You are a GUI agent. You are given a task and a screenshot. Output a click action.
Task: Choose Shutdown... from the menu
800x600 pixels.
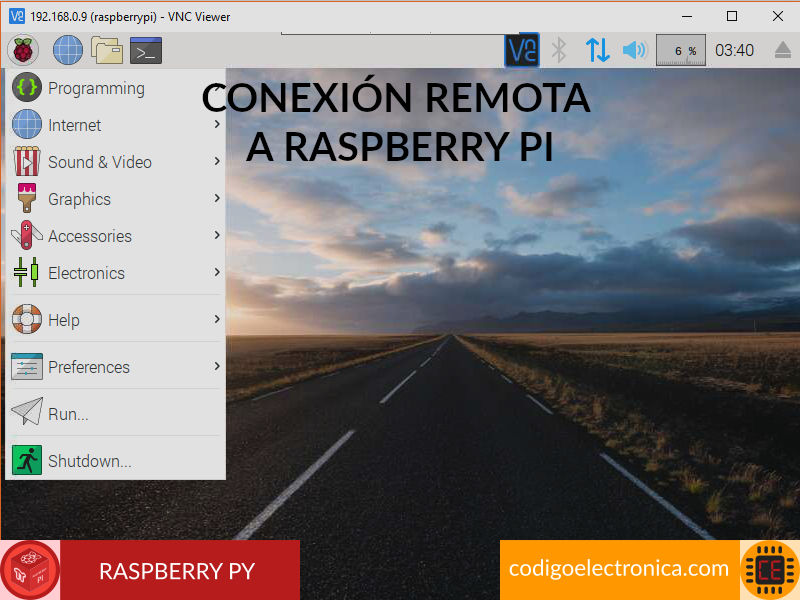coord(116,460)
